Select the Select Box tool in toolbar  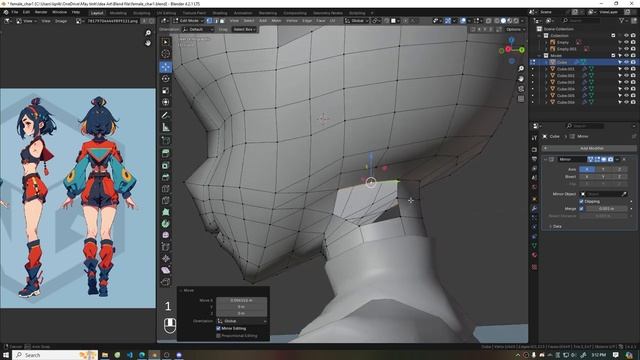click(x=165, y=42)
